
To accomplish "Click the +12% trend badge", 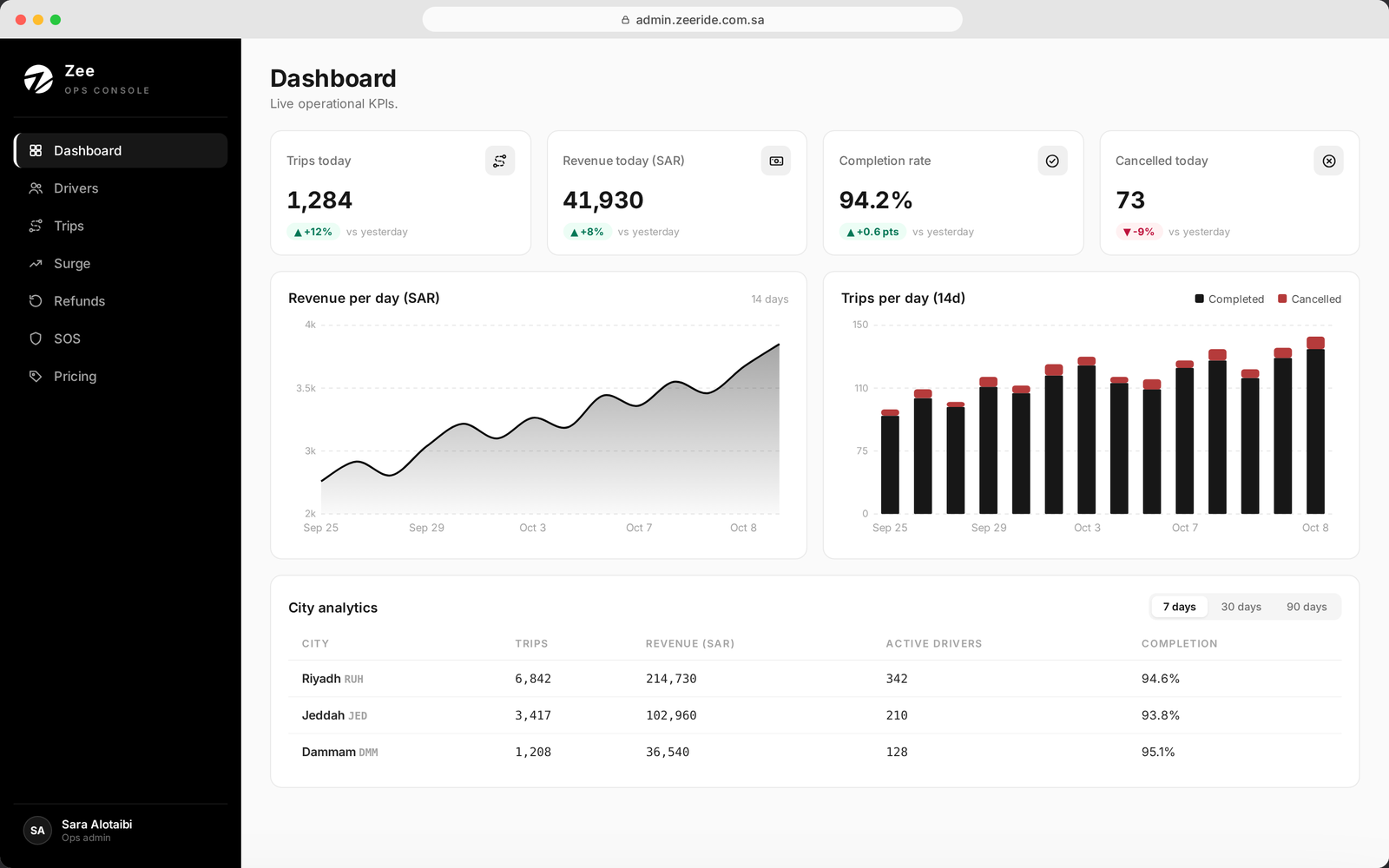I will 313,232.
